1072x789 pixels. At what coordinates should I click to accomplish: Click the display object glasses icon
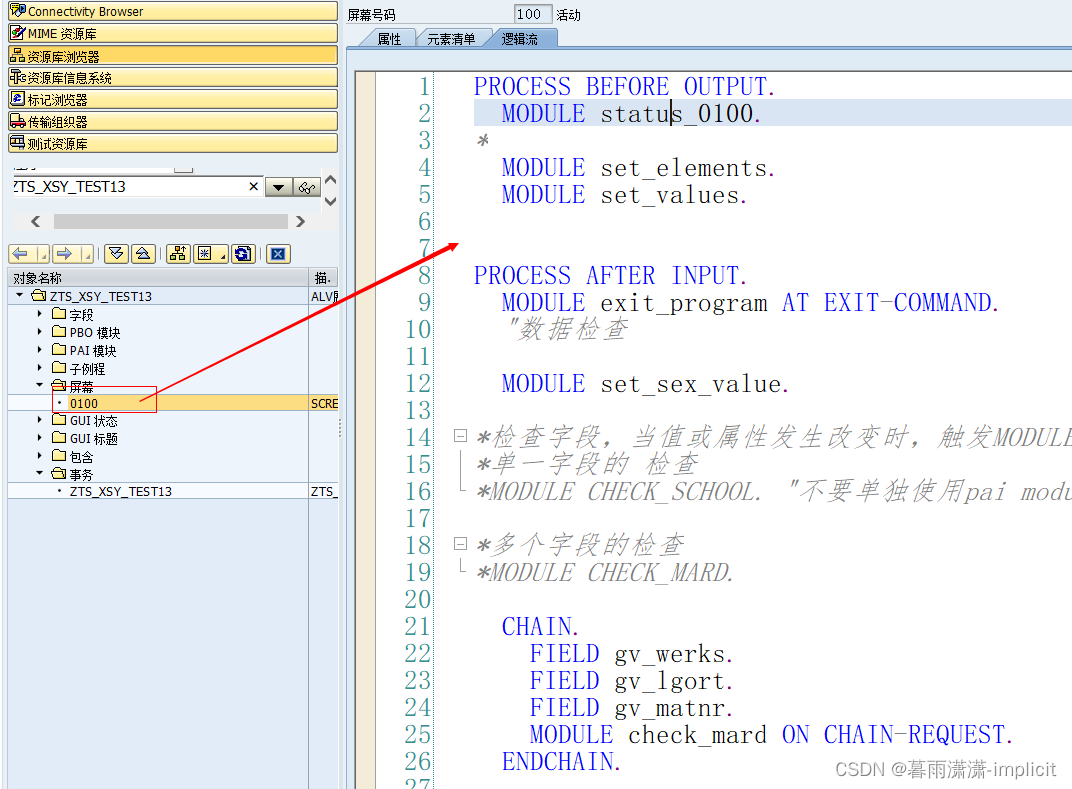tap(307, 187)
